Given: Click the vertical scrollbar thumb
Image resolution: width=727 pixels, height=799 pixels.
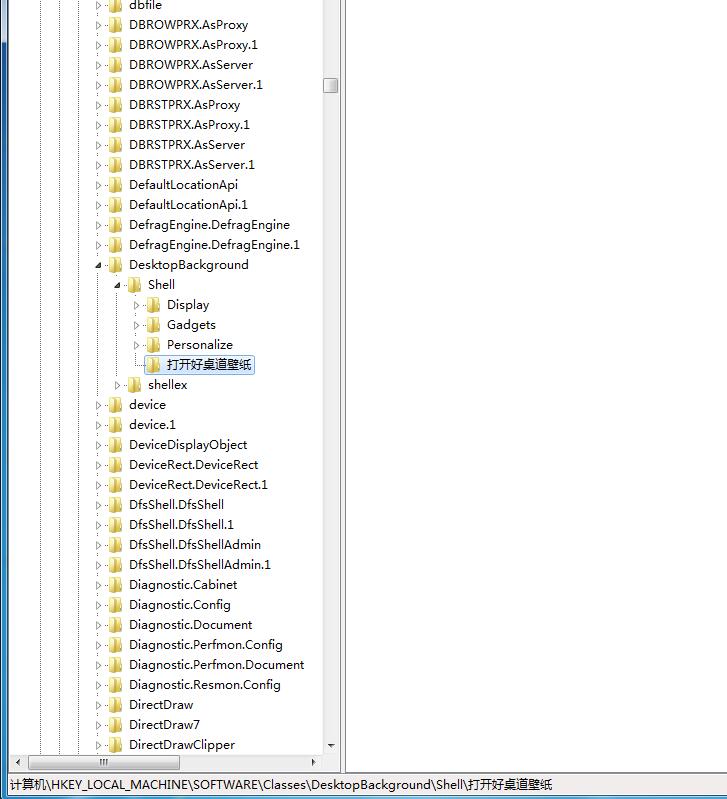Looking at the screenshot, I should [x=331, y=85].
